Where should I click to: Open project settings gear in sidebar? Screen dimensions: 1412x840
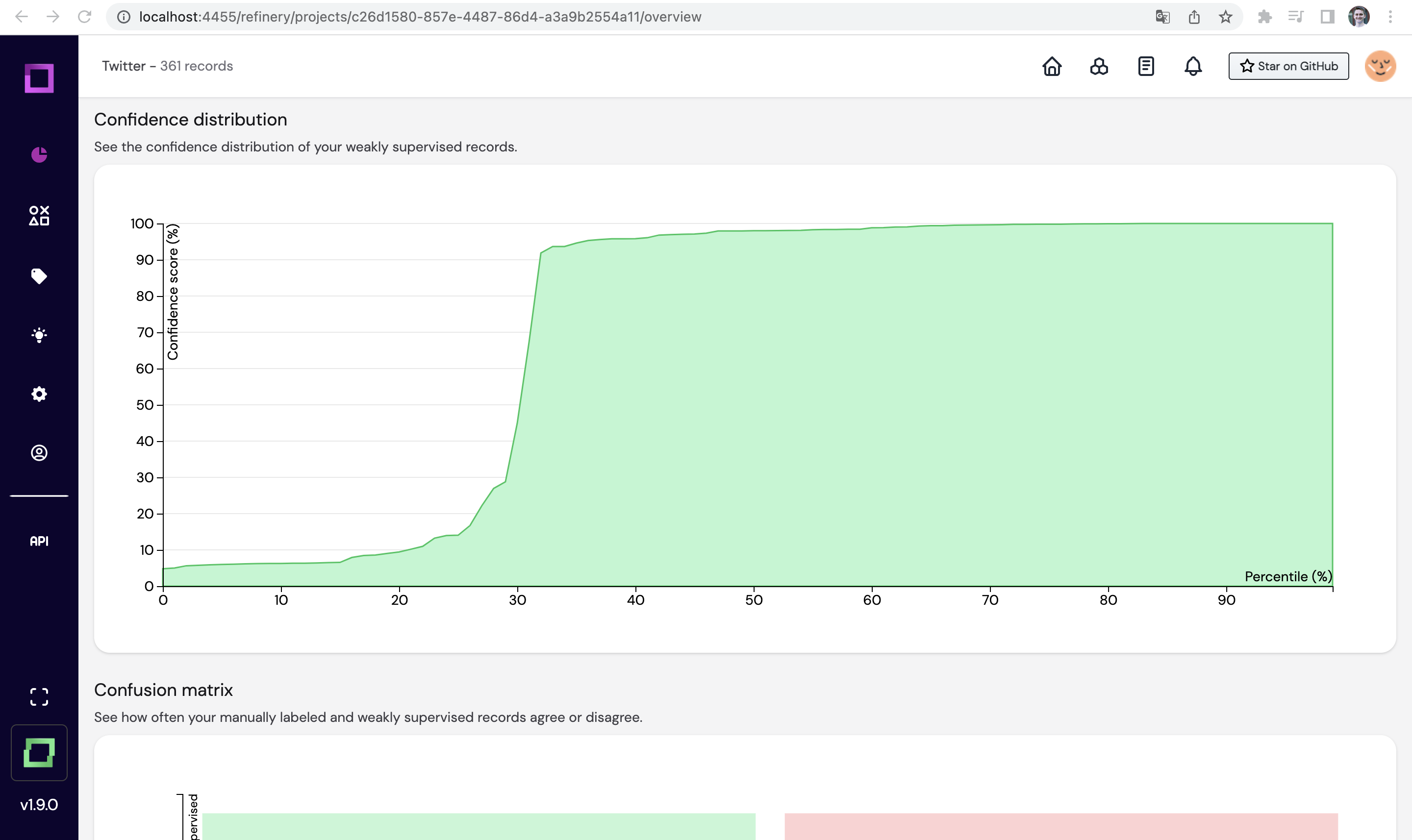click(x=39, y=394)
